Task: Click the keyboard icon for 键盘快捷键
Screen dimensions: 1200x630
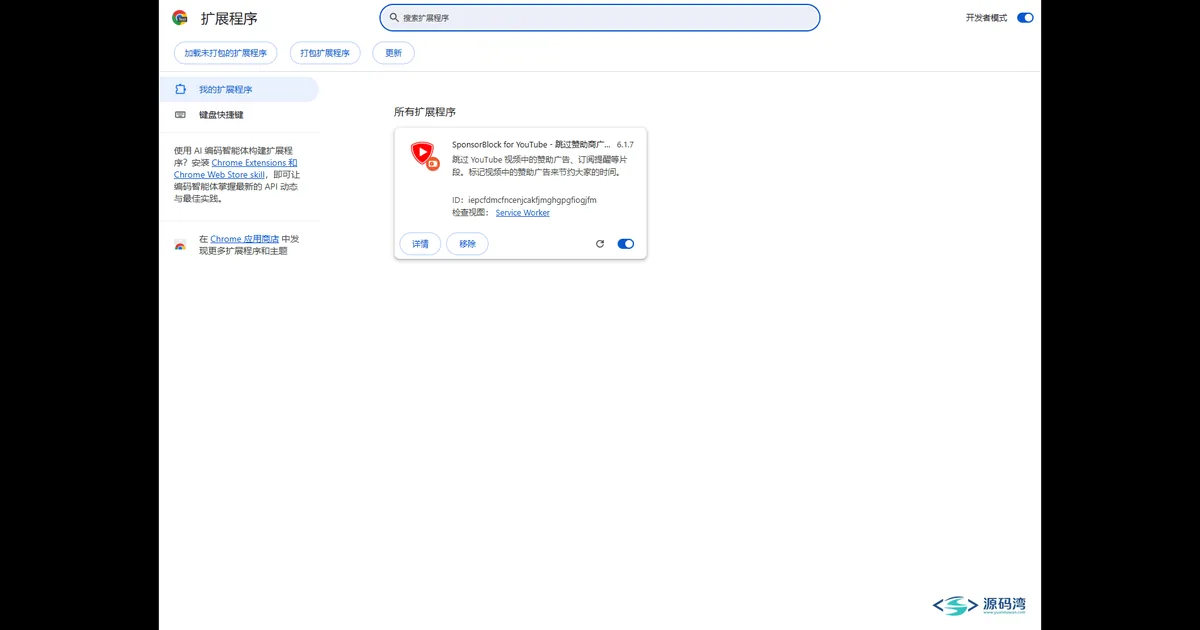Action: 180,114
